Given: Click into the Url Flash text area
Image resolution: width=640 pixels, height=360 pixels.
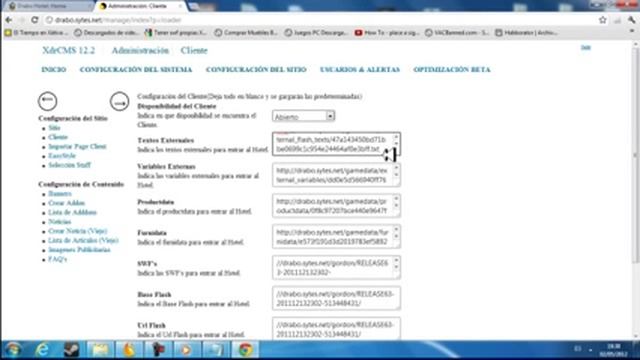Looking at the screenshot, I should (x=336, y=329).
